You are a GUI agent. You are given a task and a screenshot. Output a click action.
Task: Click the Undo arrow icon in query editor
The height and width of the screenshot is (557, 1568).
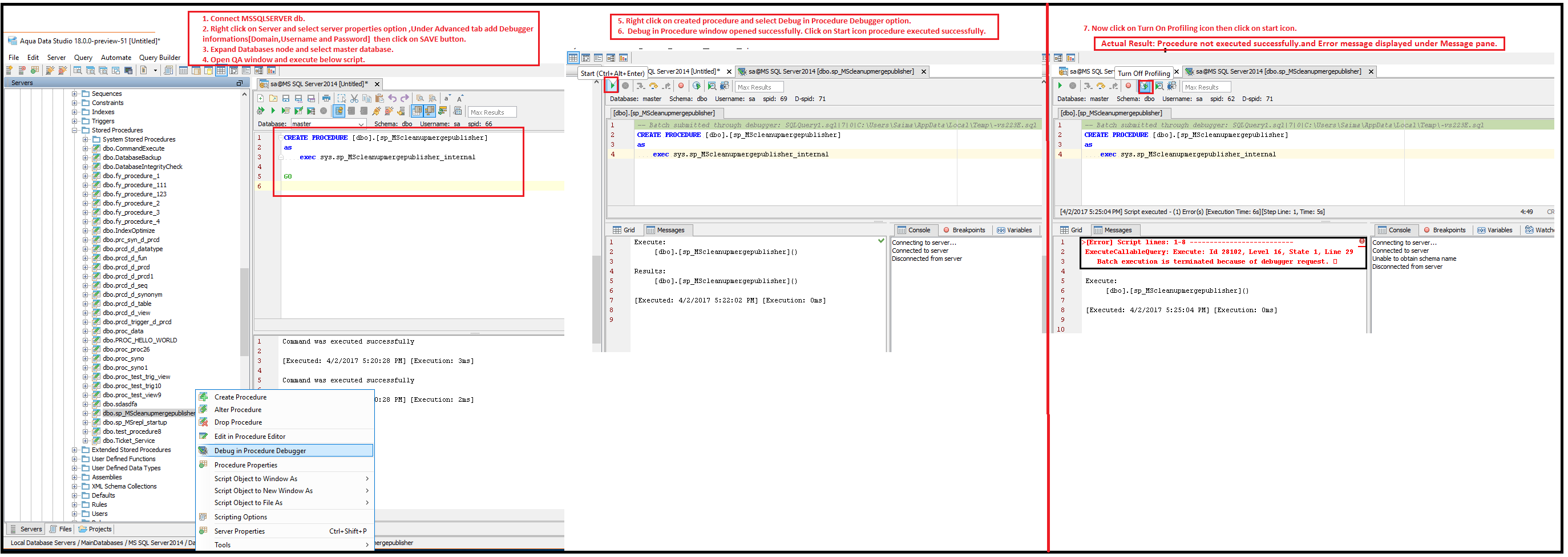coord(393,98)
